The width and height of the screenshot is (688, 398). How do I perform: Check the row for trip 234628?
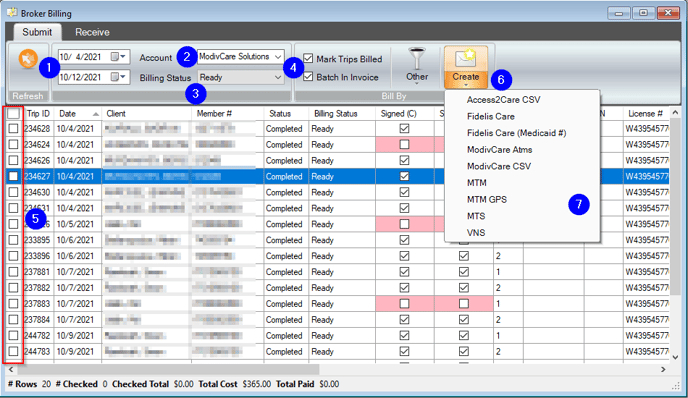(14, 129)
